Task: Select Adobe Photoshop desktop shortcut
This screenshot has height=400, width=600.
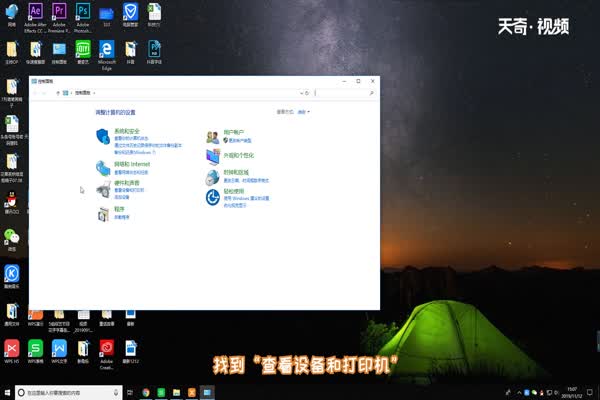Action: point(83,18)
